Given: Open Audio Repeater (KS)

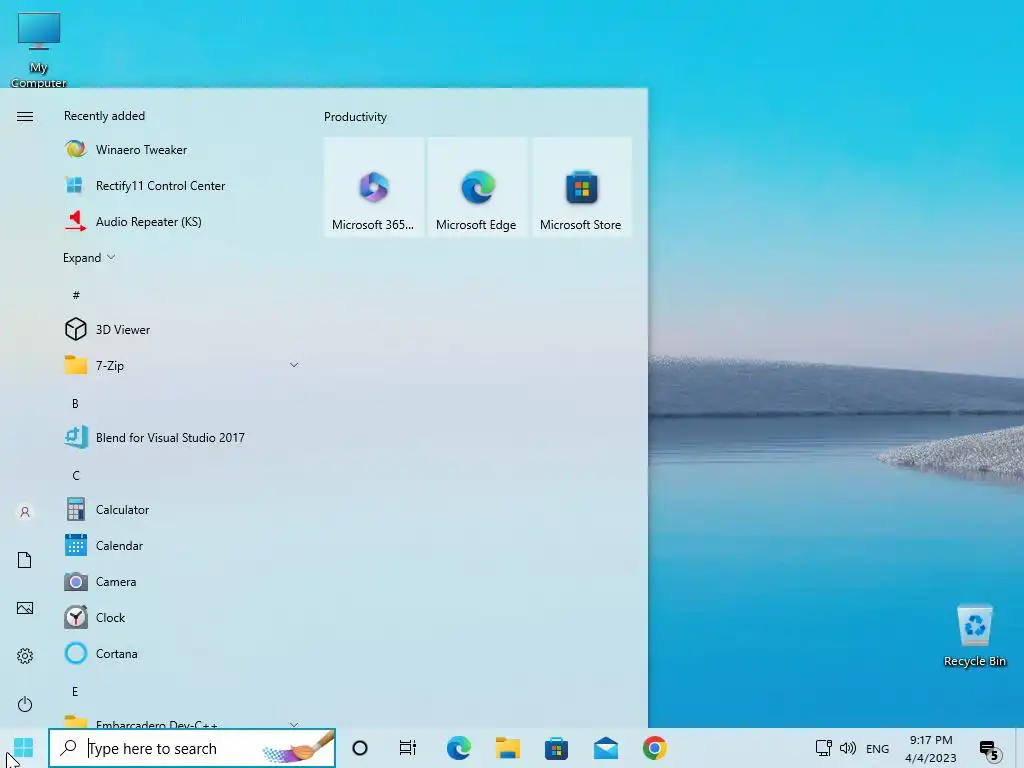Looking at the screenshot, I should pyautogui.click(x=182, y=222).
